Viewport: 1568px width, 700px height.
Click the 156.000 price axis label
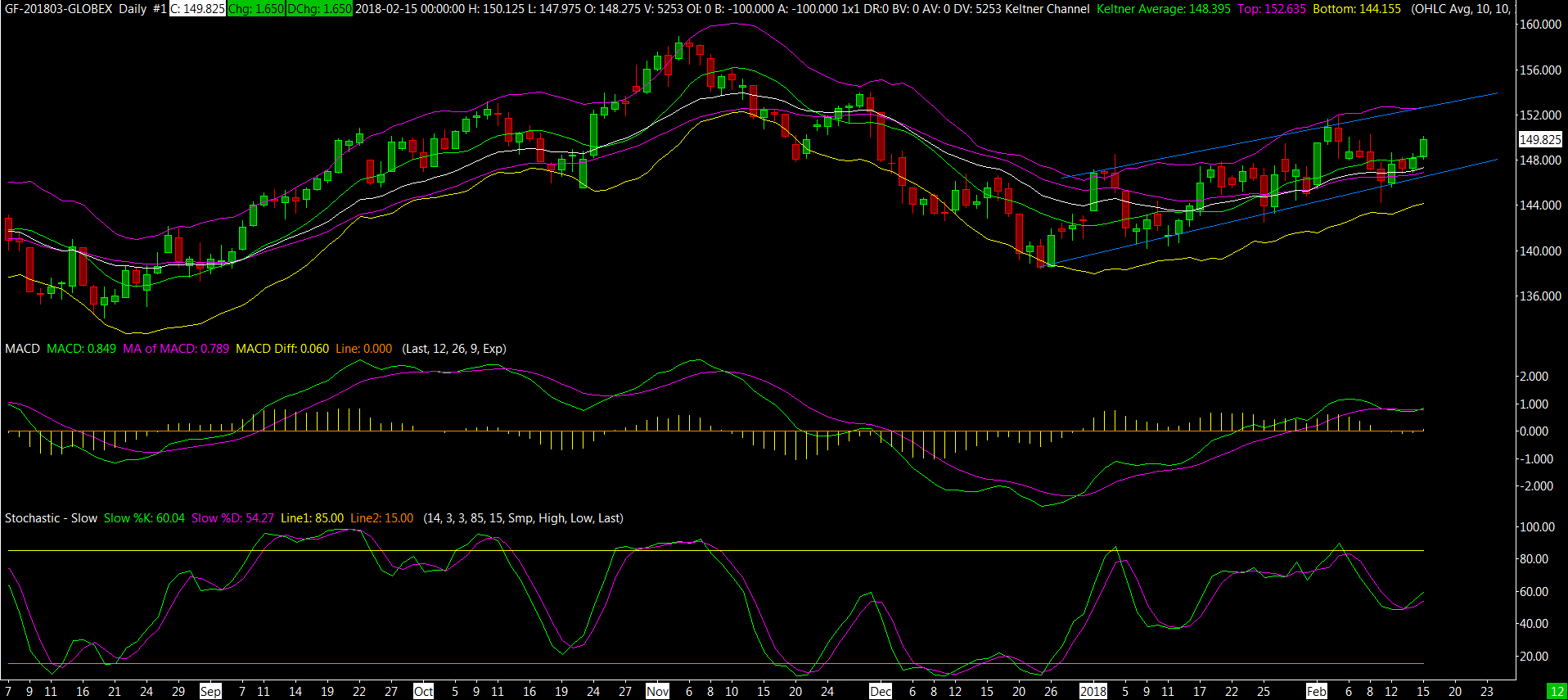[x=1540, y=70]
